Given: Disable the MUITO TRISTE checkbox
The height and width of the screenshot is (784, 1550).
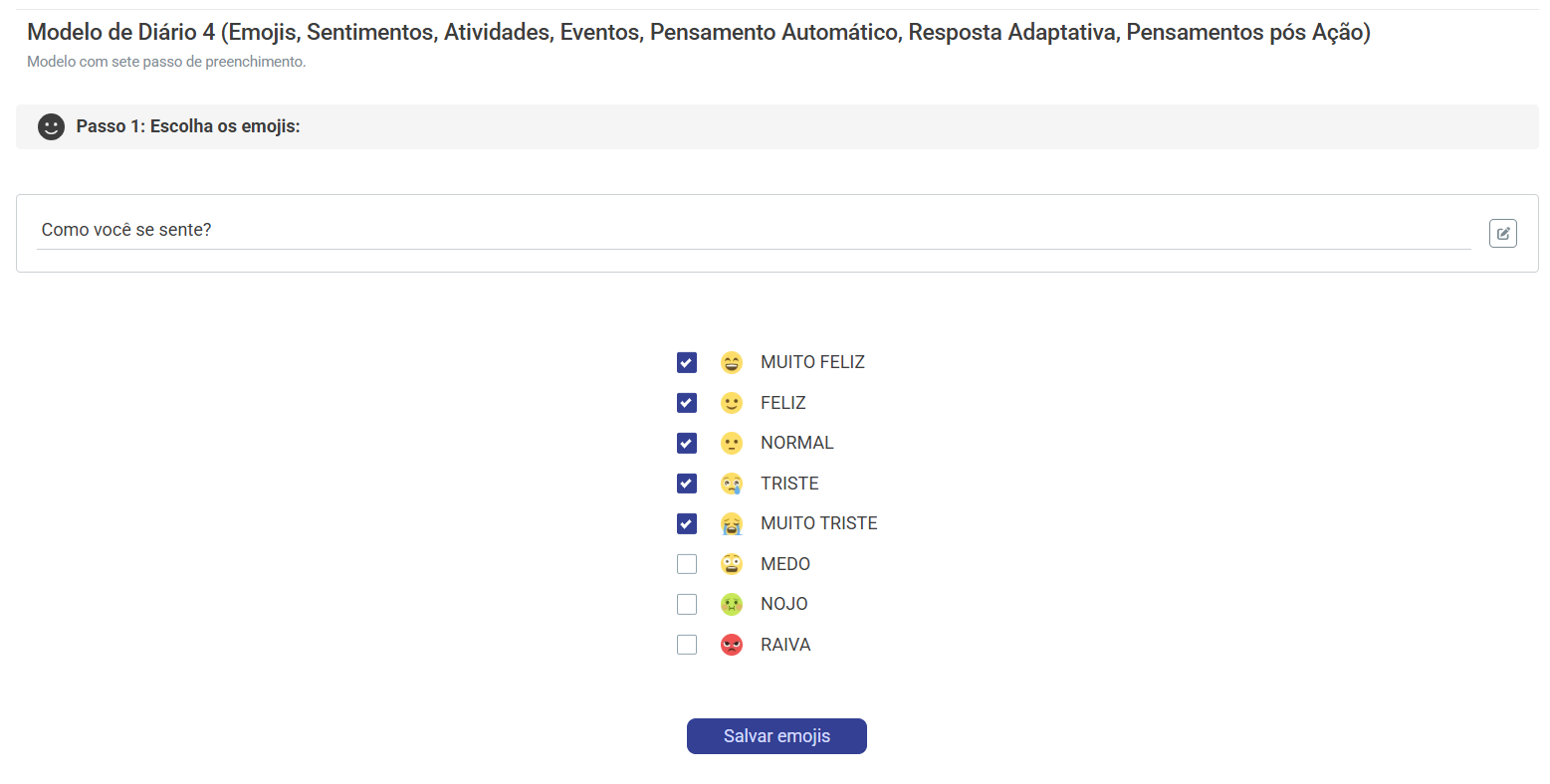Looking at the screenshot, I should [x=687, y=523].
